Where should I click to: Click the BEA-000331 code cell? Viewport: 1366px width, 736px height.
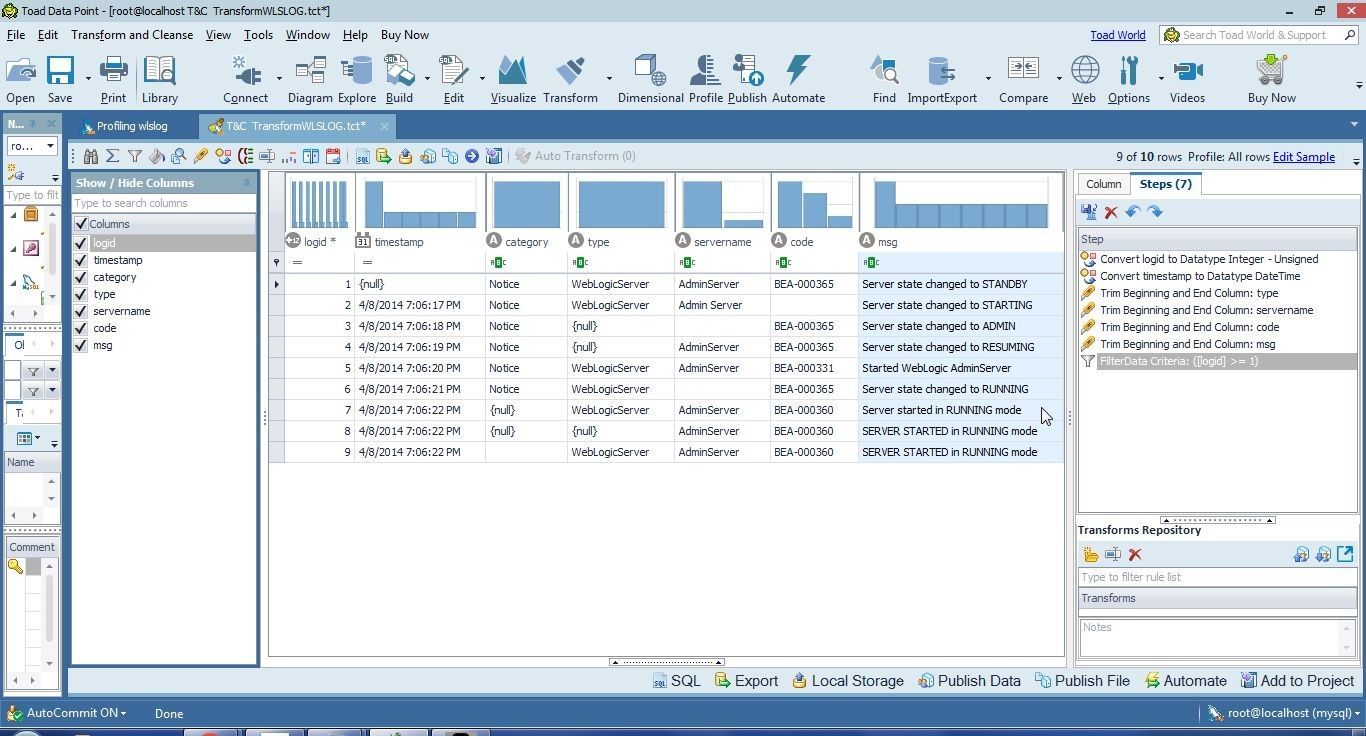click(814, 368)
